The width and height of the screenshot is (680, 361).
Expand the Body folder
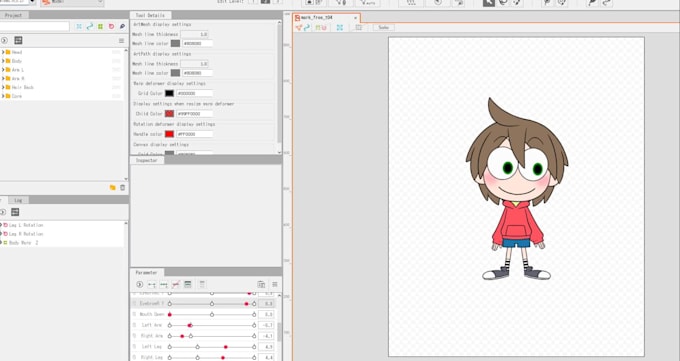click(x=3, y=61)
